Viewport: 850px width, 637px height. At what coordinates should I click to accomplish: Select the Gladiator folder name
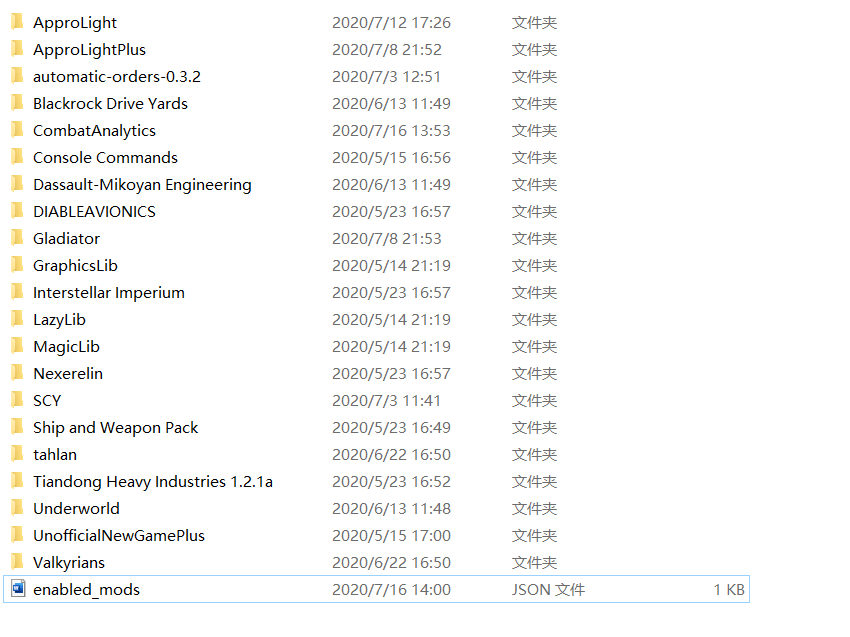66,238
